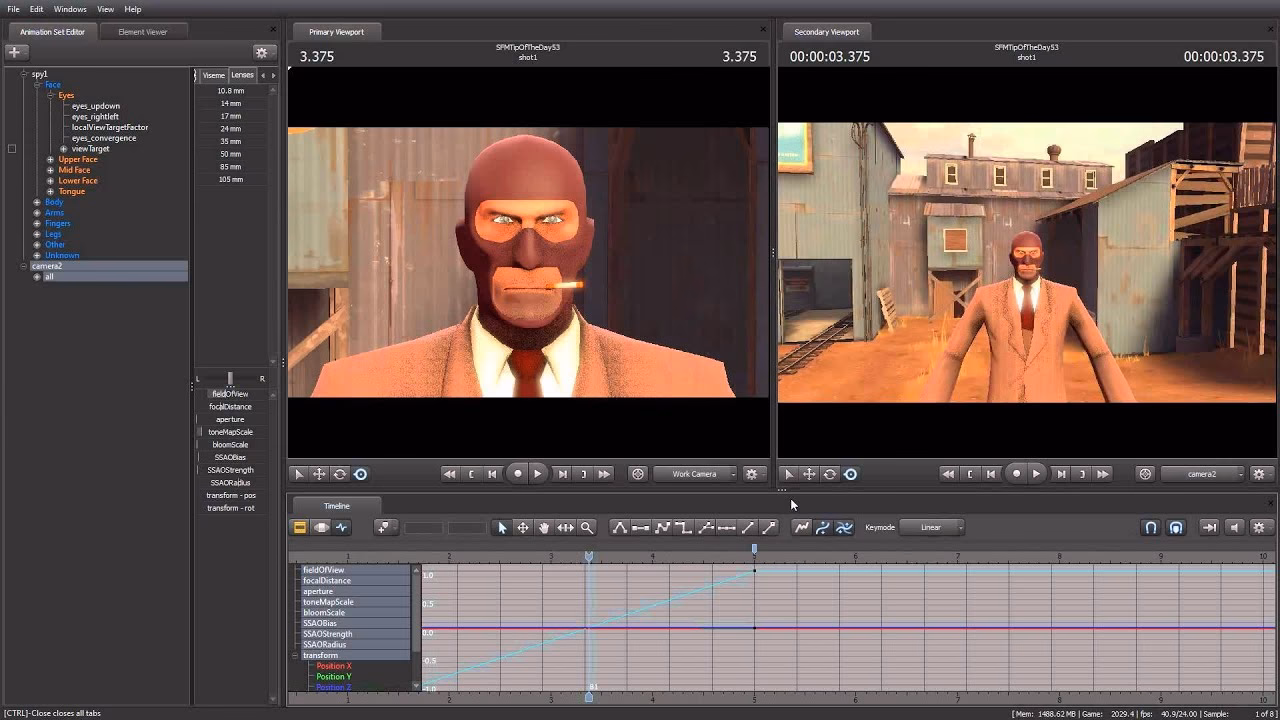Expand the Body group
This screenshot has width=1280, height=720.
point(37,202)
